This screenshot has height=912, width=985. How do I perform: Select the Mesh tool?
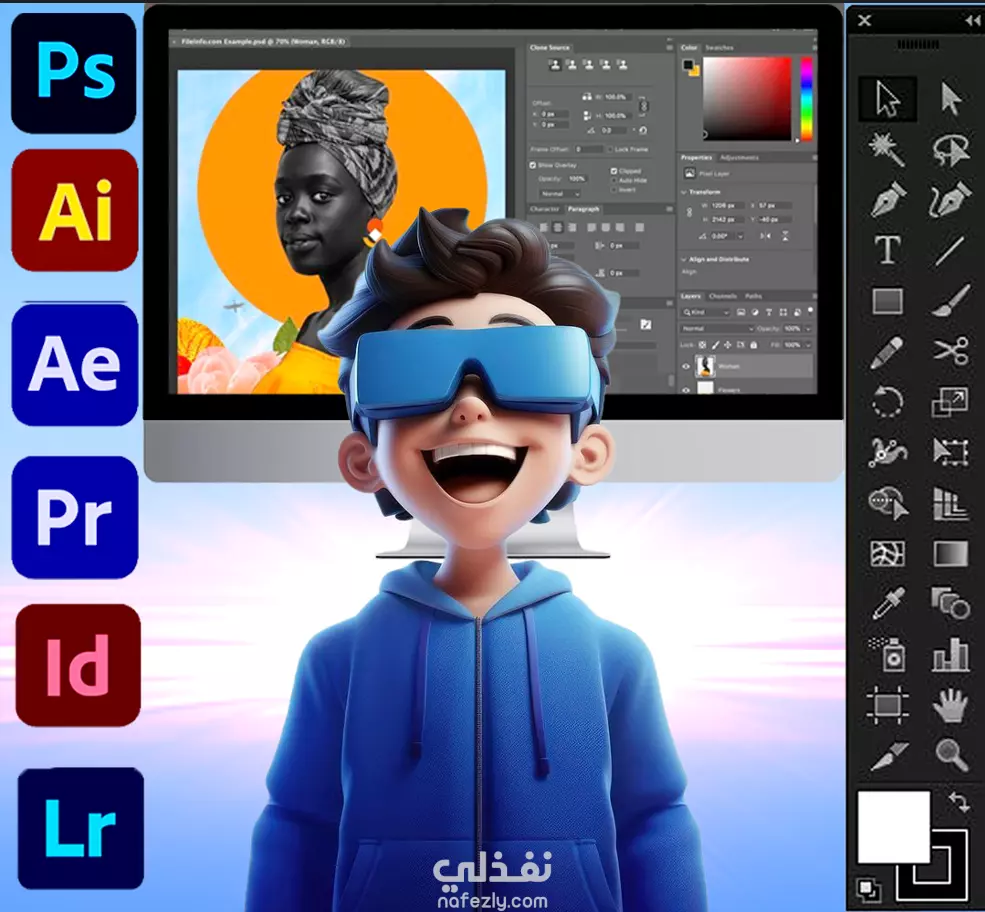tap(888, 554)
